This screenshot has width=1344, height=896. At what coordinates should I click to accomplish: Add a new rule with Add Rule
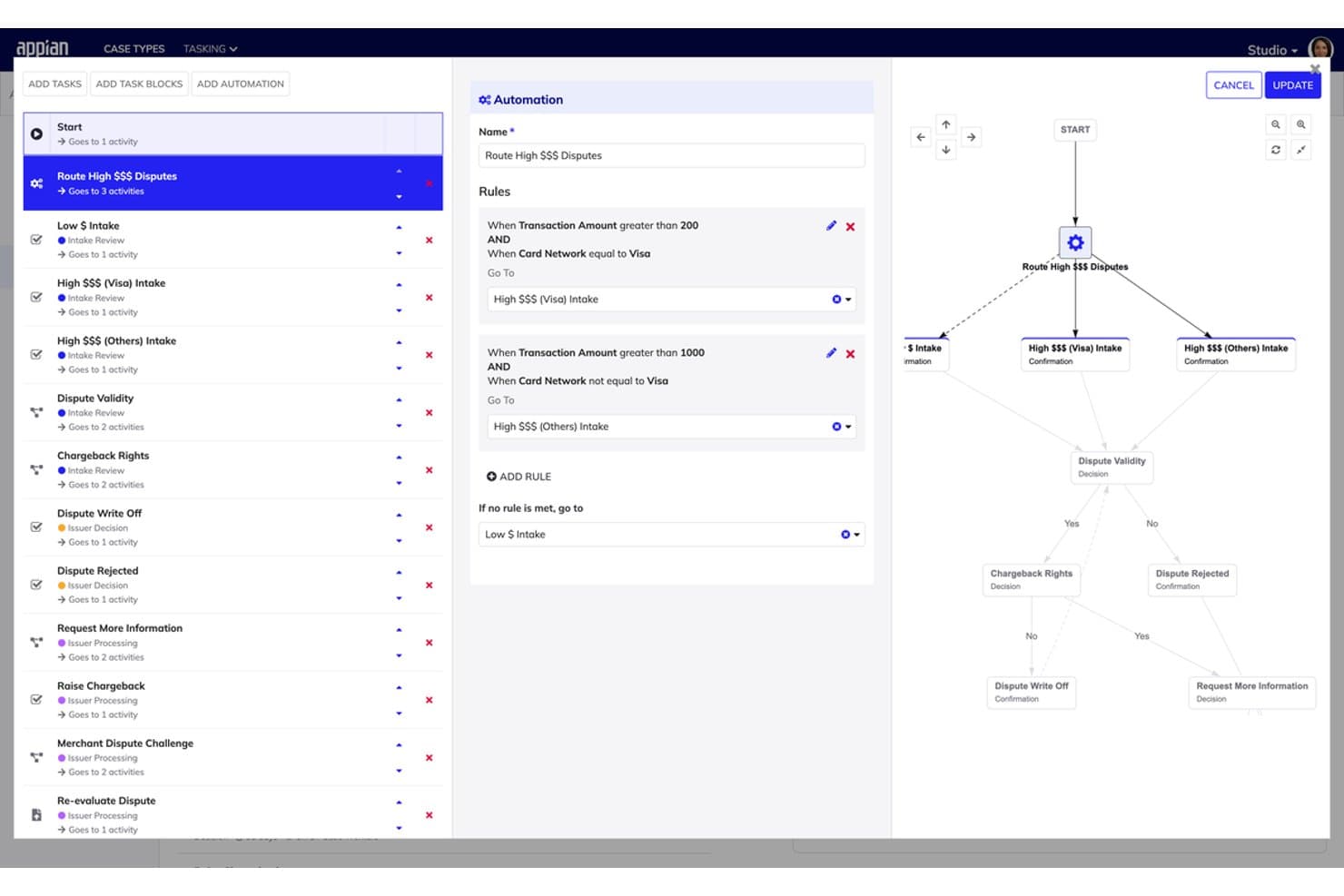point(519,477)
